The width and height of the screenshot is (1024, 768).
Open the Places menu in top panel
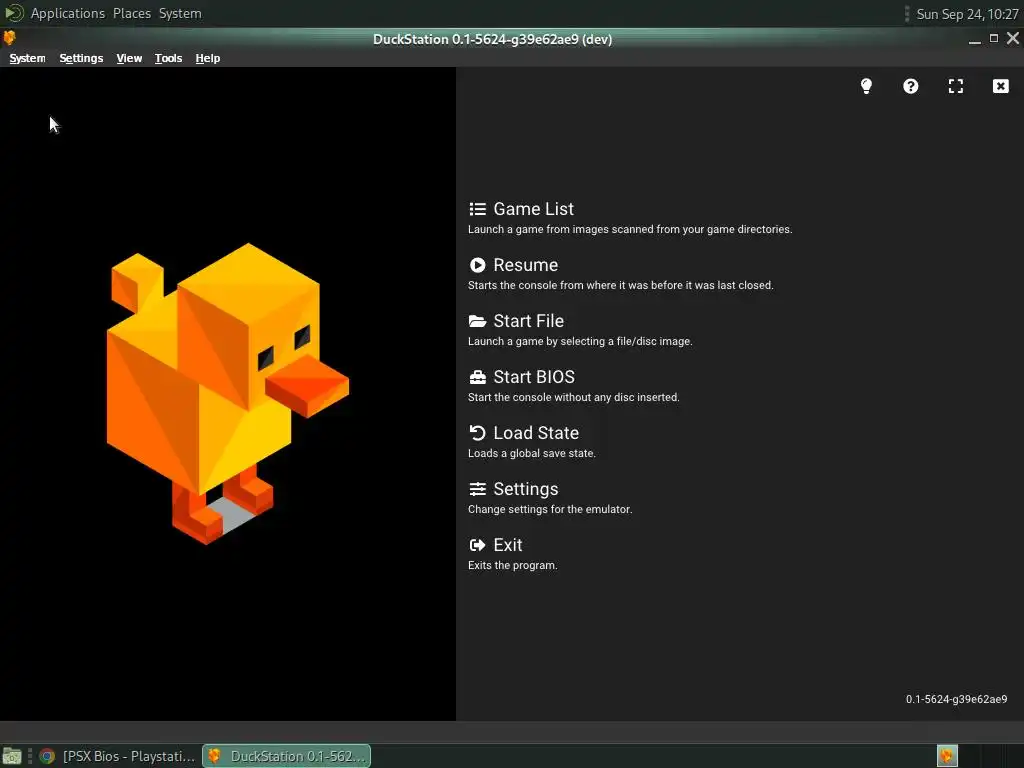click(x=132, y=14)
